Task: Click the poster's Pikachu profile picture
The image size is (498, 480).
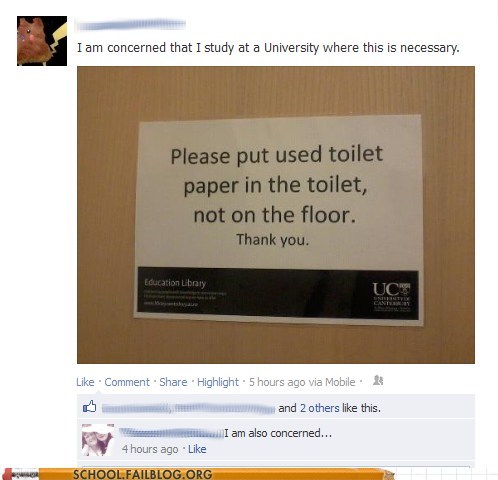Action: tap(42, 41)
